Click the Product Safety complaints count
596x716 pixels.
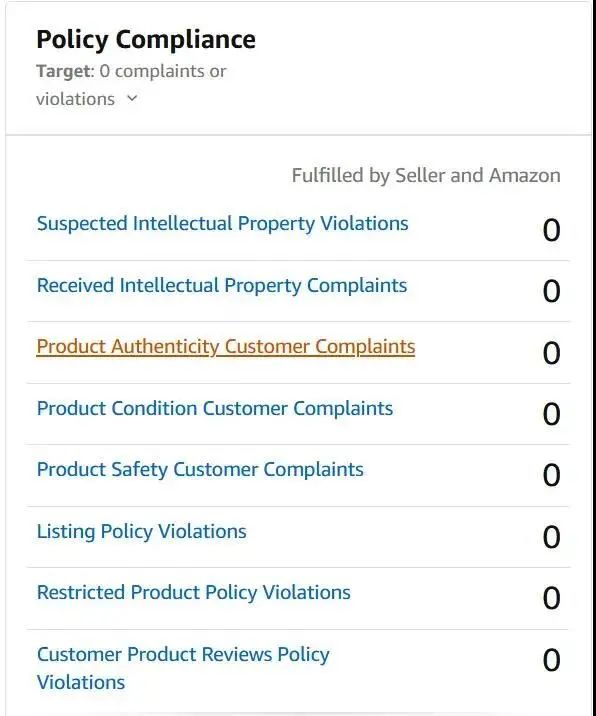click(x=551, y=475)
